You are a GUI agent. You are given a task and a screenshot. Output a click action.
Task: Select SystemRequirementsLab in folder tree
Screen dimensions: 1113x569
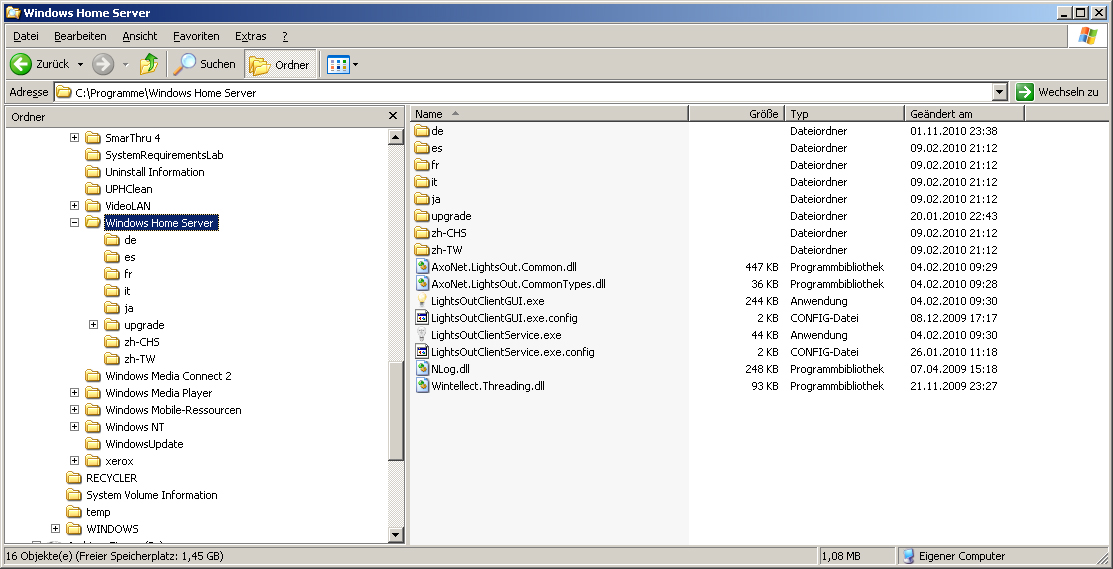(164, 155)
